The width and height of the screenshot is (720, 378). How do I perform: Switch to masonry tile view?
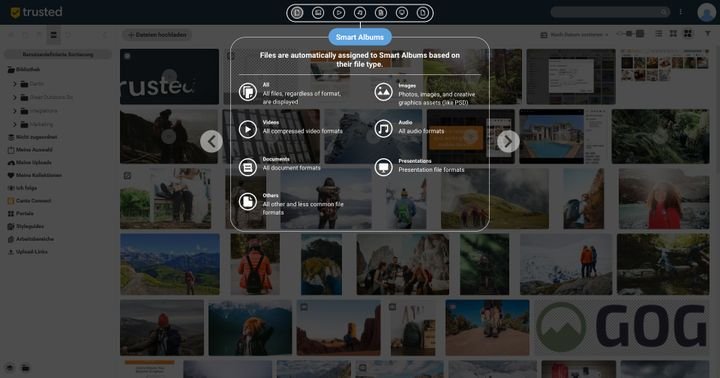(688, 34)
